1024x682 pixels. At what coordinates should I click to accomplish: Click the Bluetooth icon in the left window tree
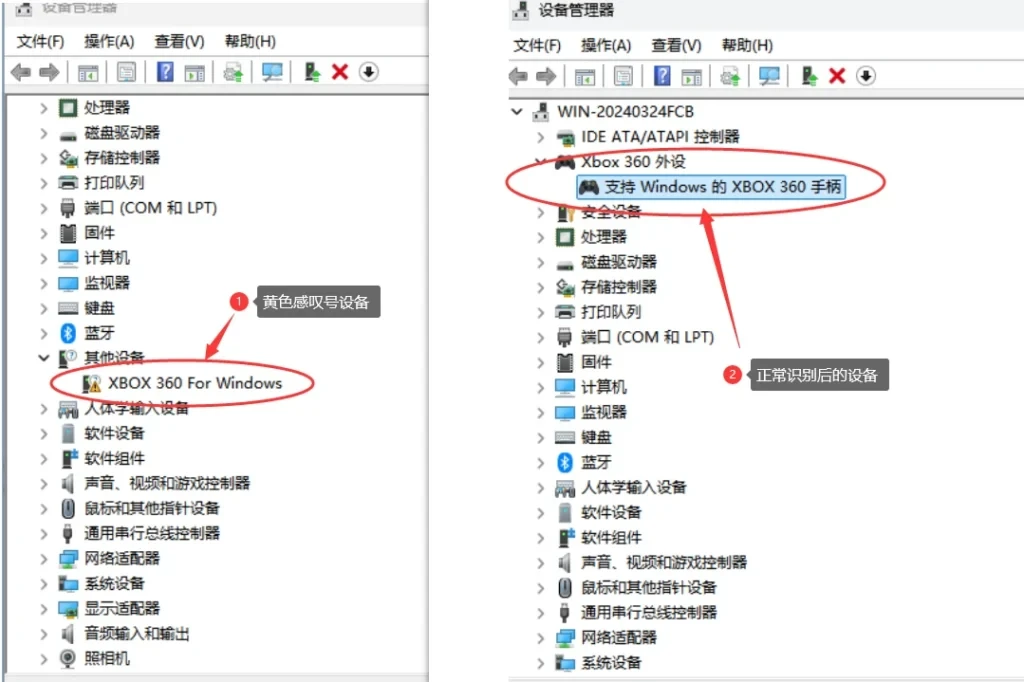68,333
